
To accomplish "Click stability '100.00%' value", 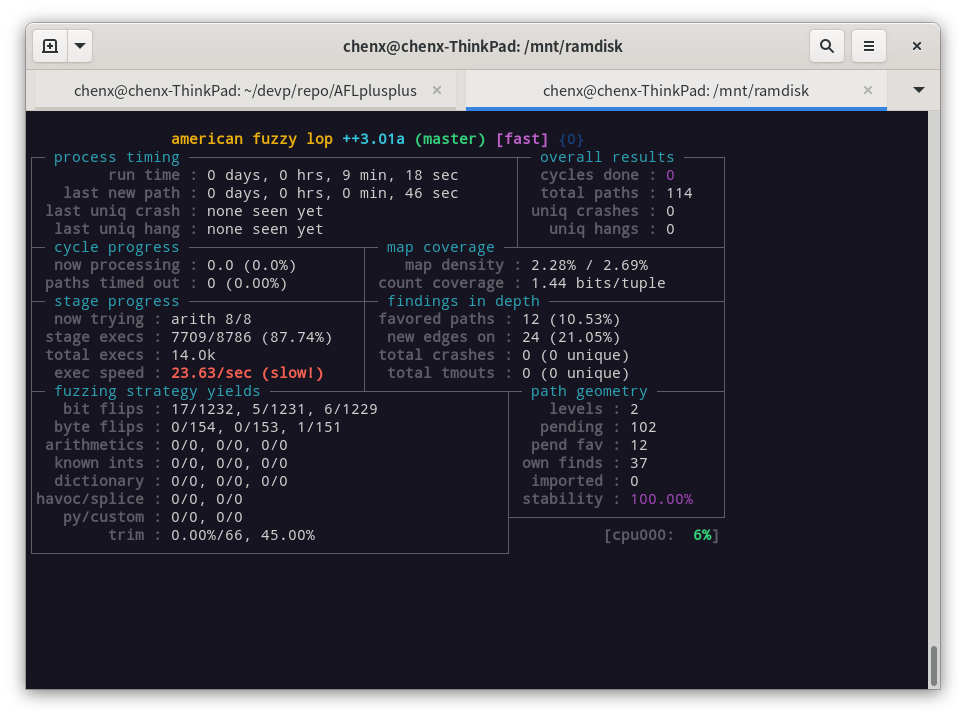I will pos(662,499).
